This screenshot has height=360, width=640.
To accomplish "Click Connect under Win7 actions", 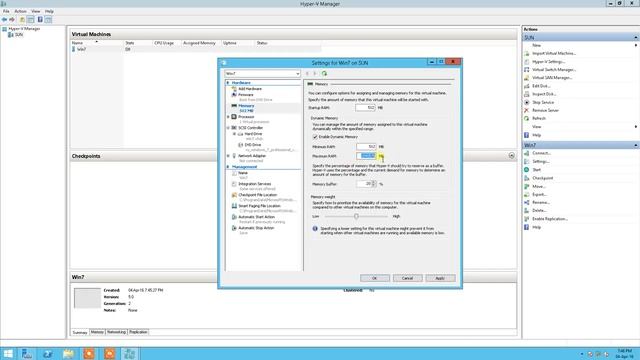I will [x=541, y=153].
